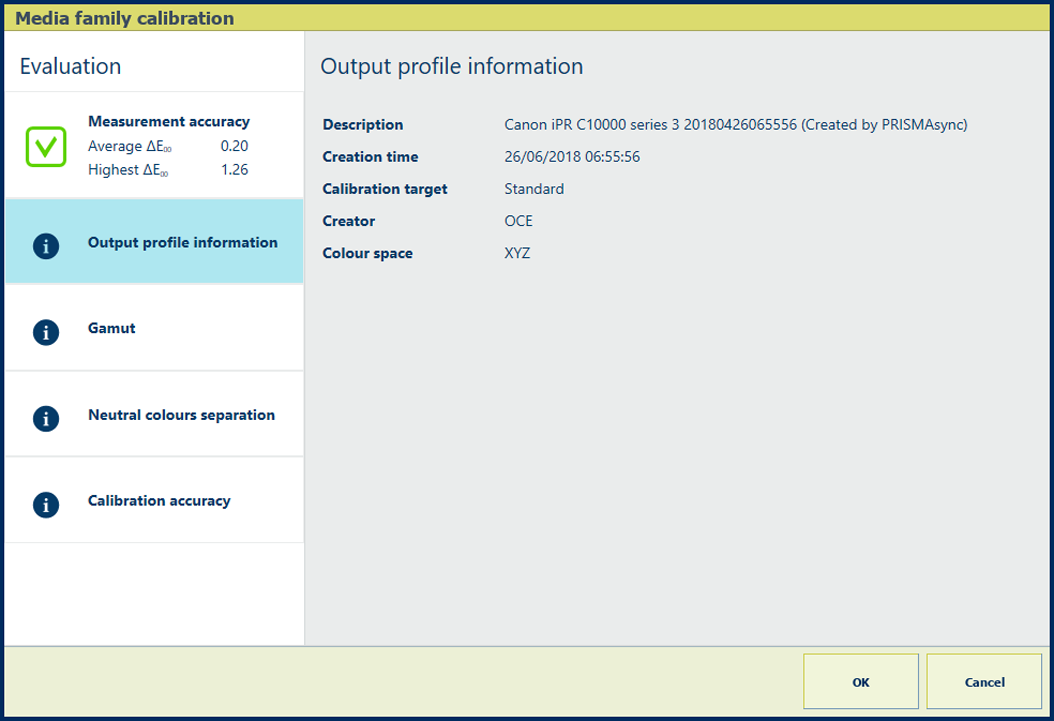Click the Calibration target value Standard
The width and height of the screenshot is (1054, 721).
[534, 189]
